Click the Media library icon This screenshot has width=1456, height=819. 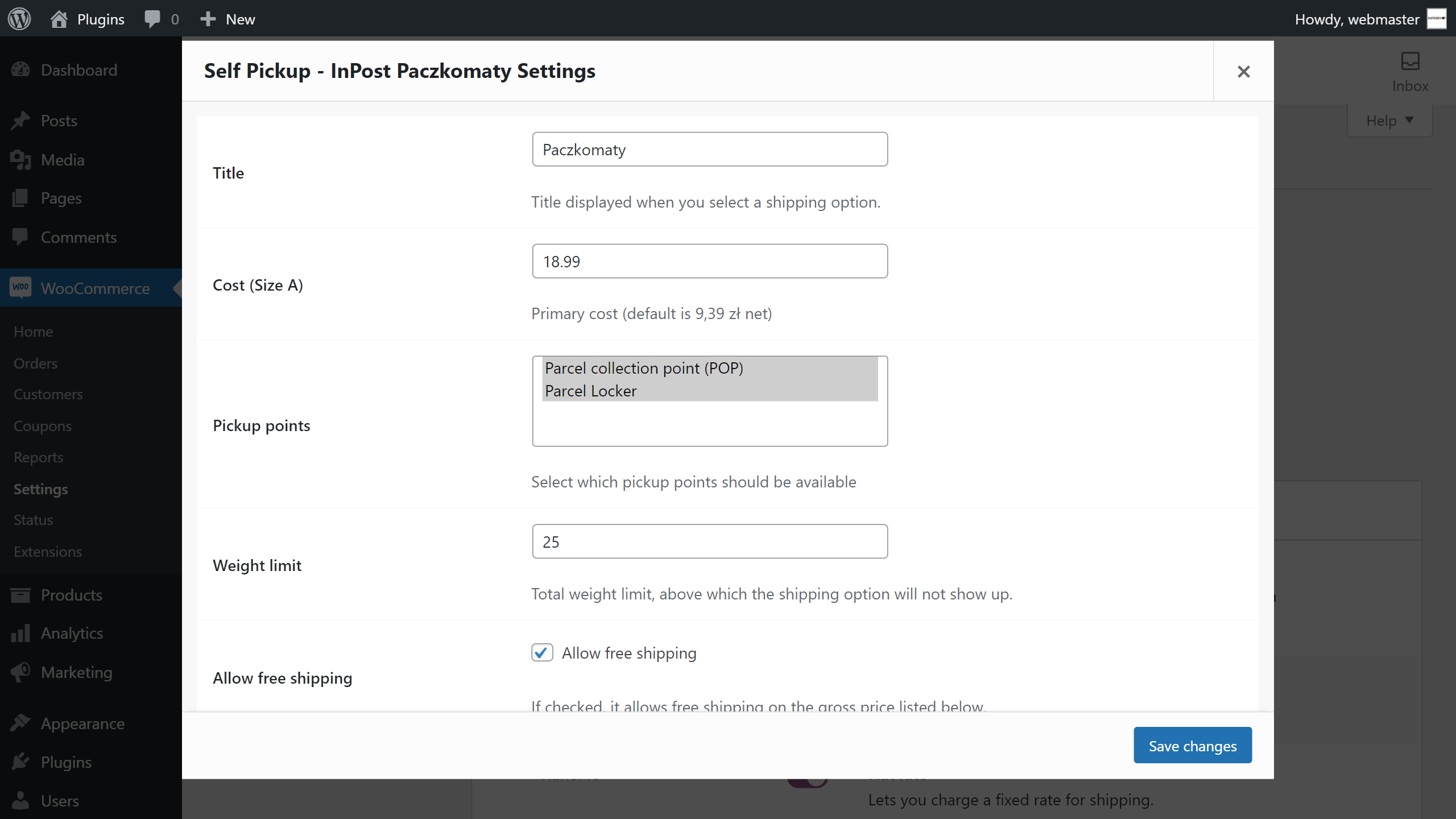(20, 160)
